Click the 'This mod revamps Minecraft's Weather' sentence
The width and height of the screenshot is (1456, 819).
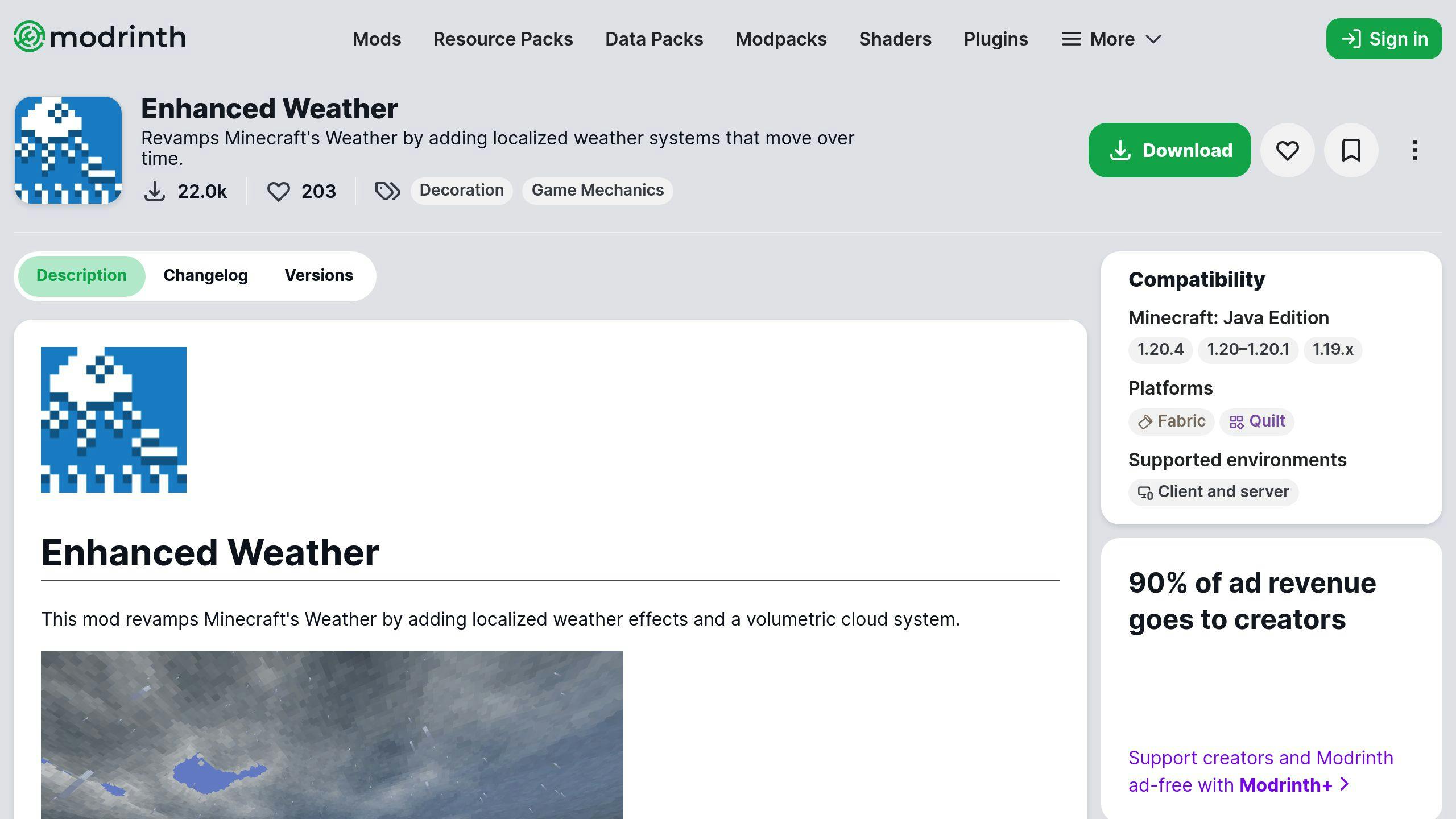500,619
